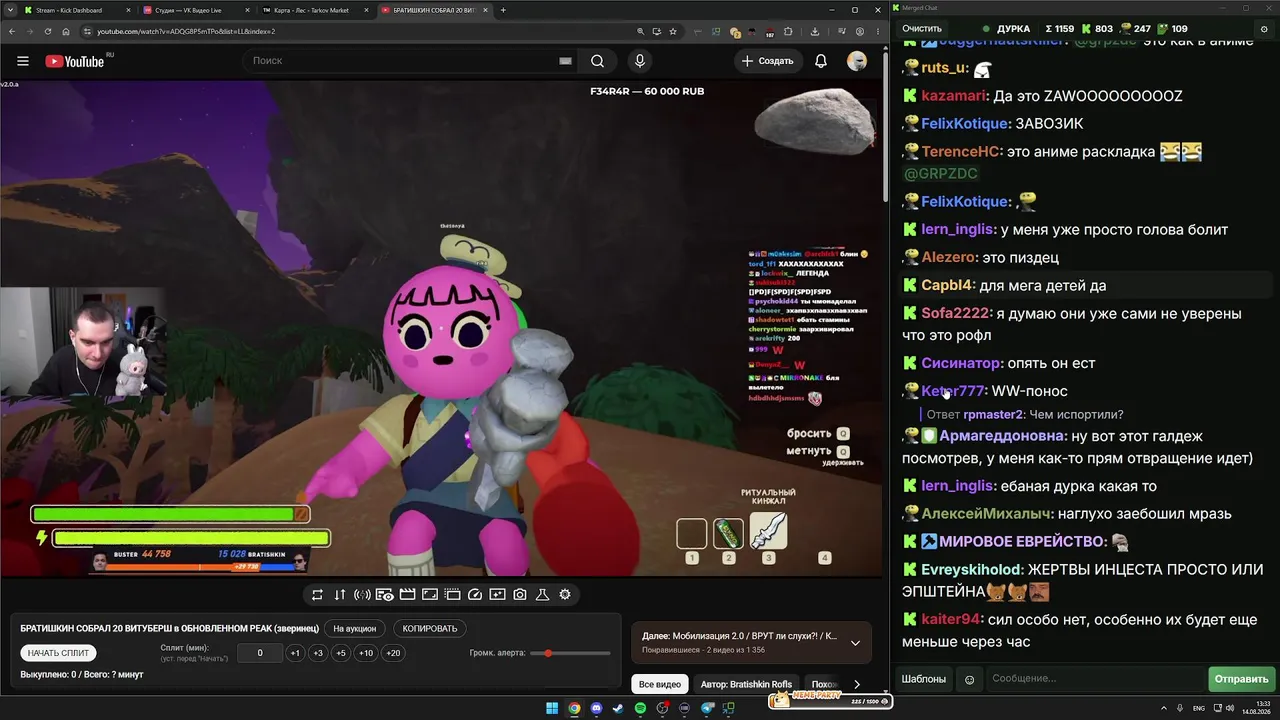
Task: Add 1 minute with the +1 button
Action: [295, 653]
